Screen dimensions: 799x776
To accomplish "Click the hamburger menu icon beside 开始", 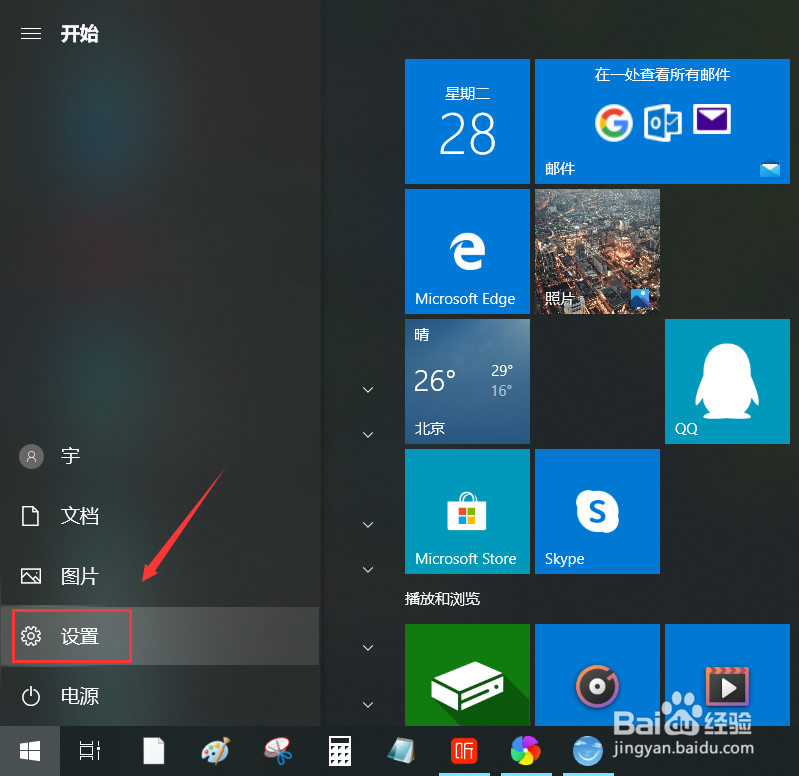I will click(x=31, y=34).
